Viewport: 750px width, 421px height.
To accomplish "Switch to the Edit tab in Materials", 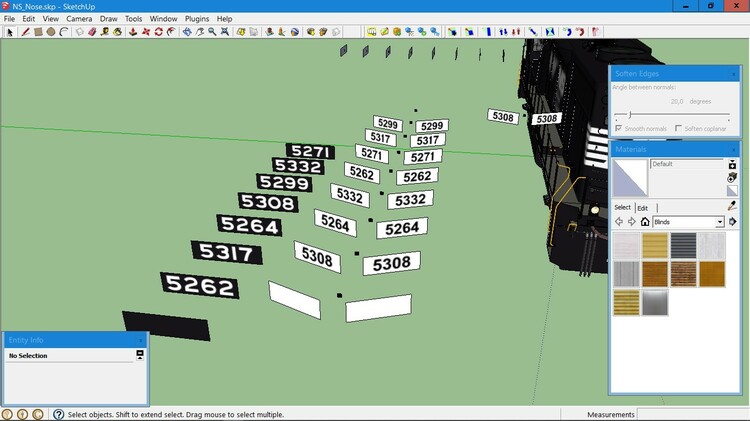I will click(x=643, y=208).
